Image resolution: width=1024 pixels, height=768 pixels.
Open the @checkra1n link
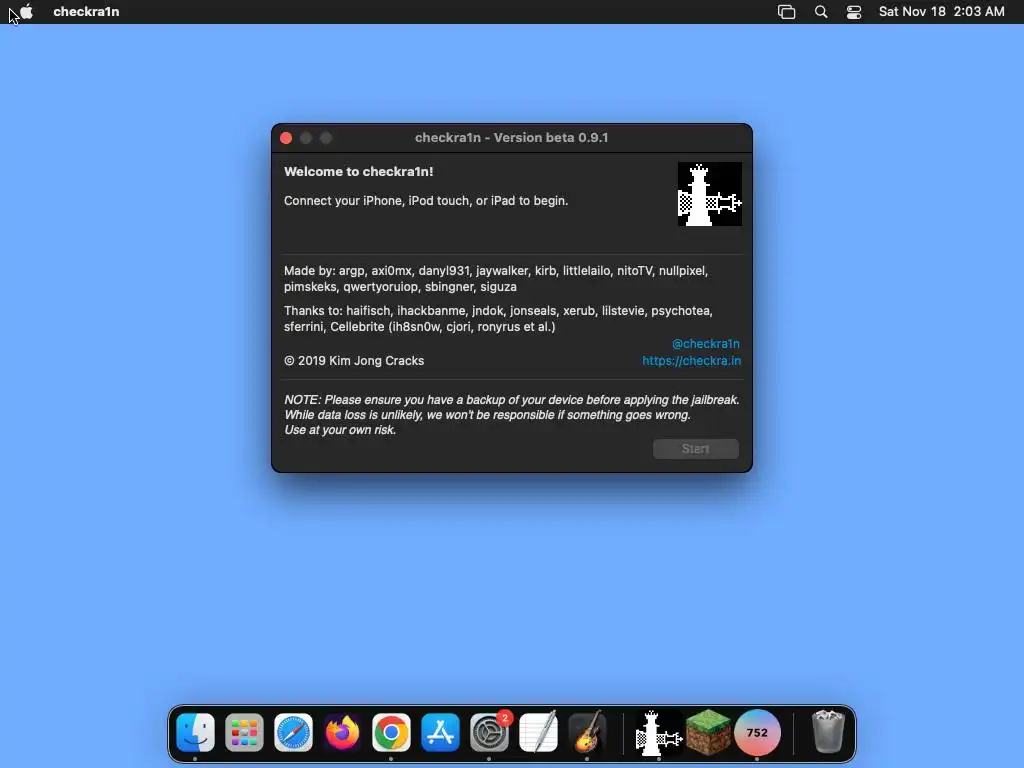tap(705, 344)
